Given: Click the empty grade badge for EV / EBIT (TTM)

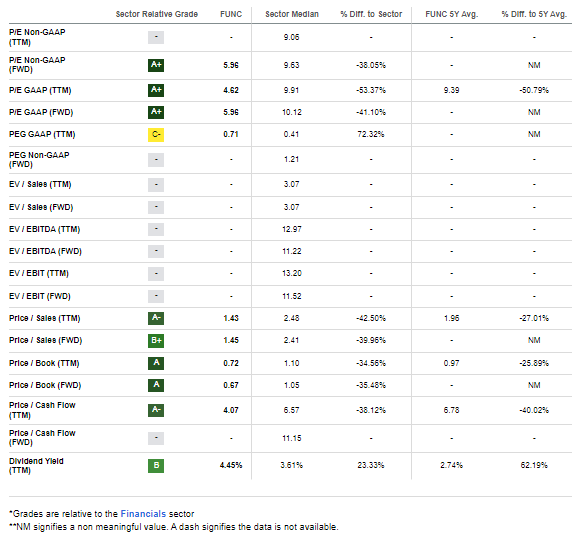Looking at the screenshot, I should click(156, 274).
